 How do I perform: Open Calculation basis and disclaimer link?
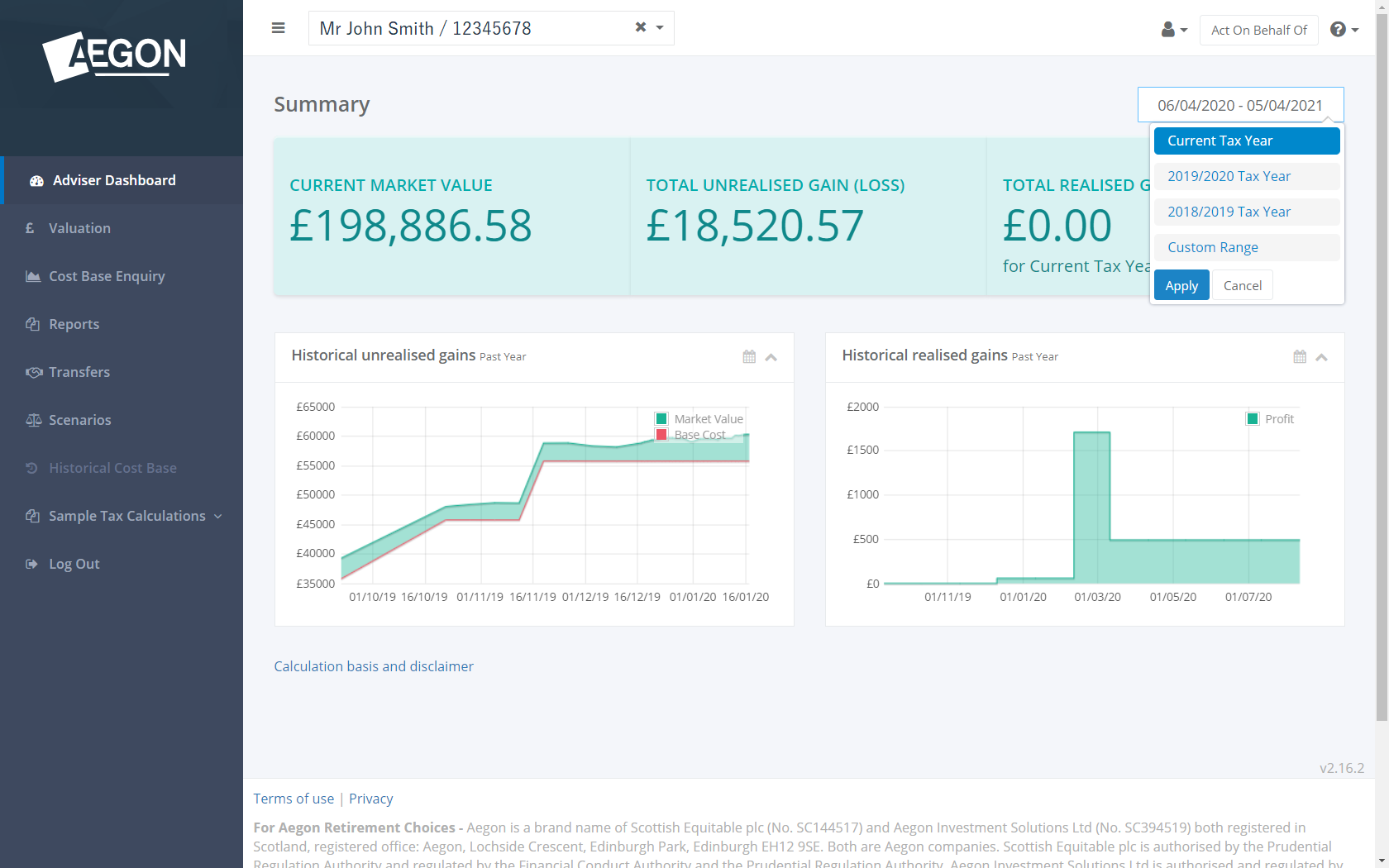coord(374,666)
